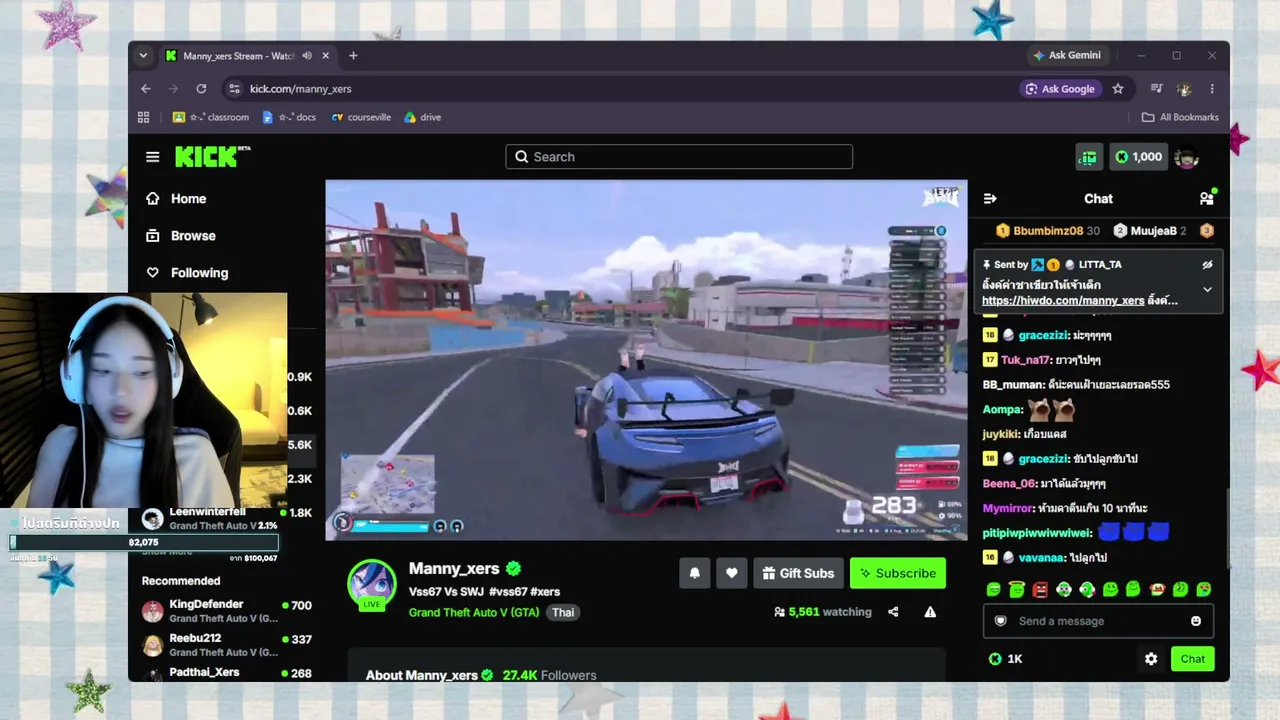Click the Grand Theft Auto V (GTA) category link
This screenshot has height=720, width=1280.
point(474,612)
